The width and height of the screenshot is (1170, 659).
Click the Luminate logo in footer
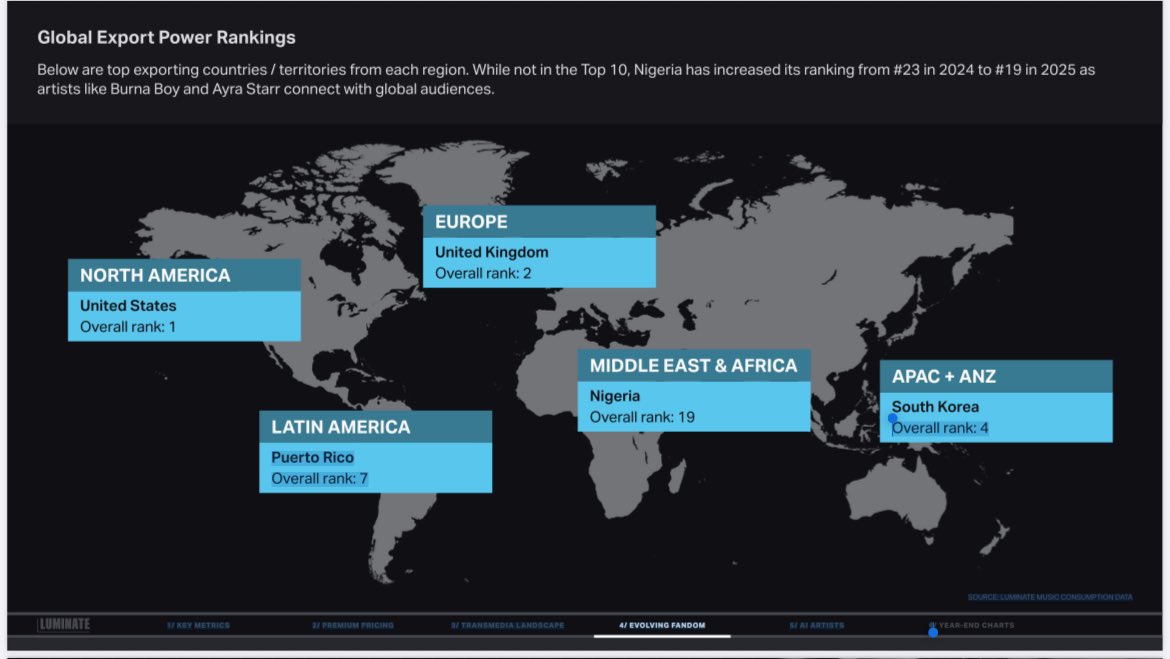64,624
